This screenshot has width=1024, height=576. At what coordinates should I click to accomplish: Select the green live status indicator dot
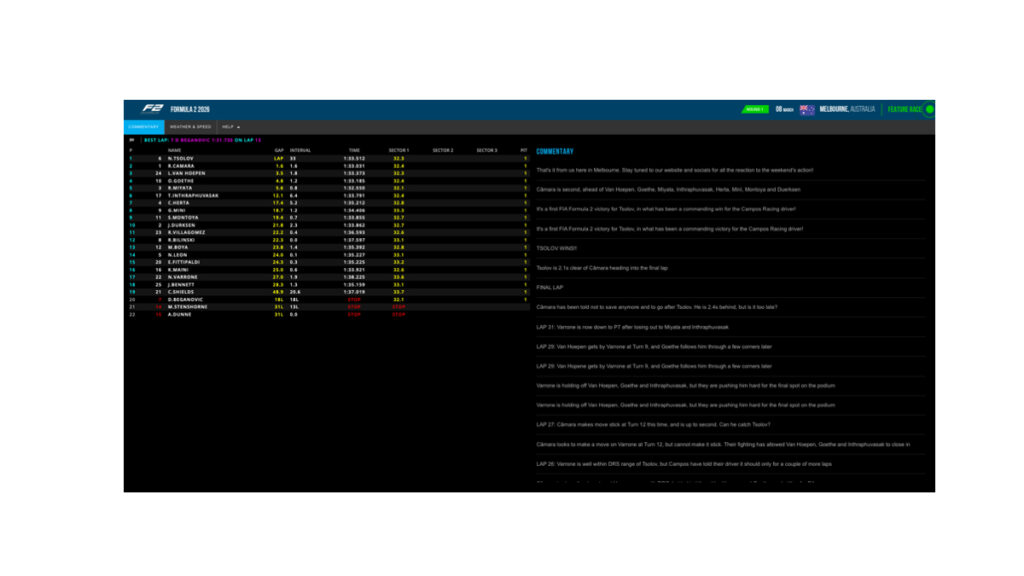click(929, 111)
